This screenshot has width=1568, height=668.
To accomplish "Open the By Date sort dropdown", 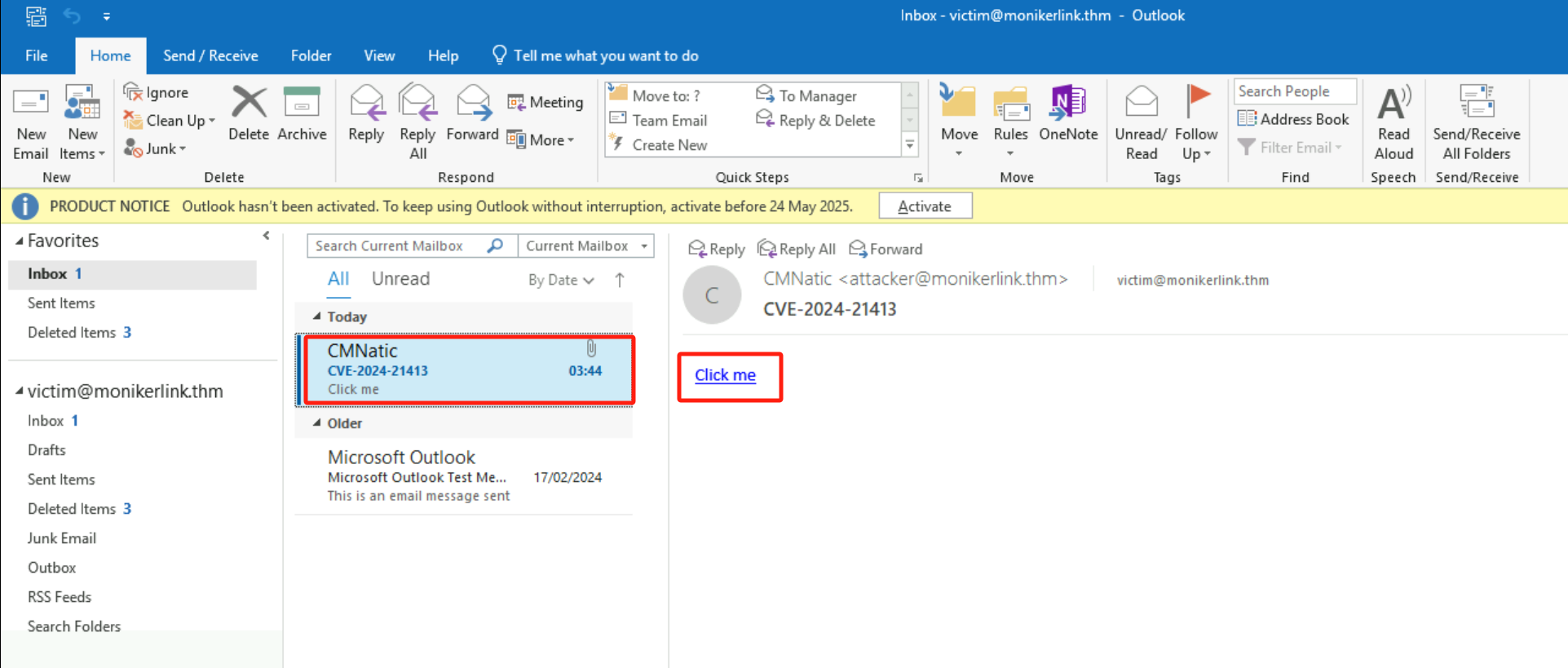I will click(561, 280).
